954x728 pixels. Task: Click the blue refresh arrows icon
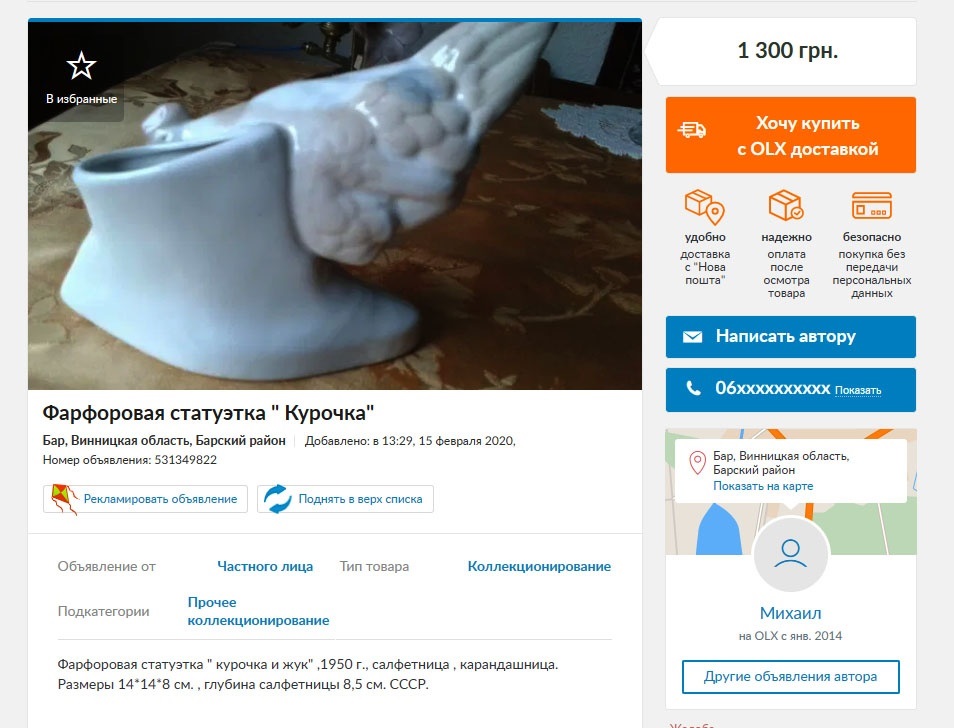(x=278, y=499)
